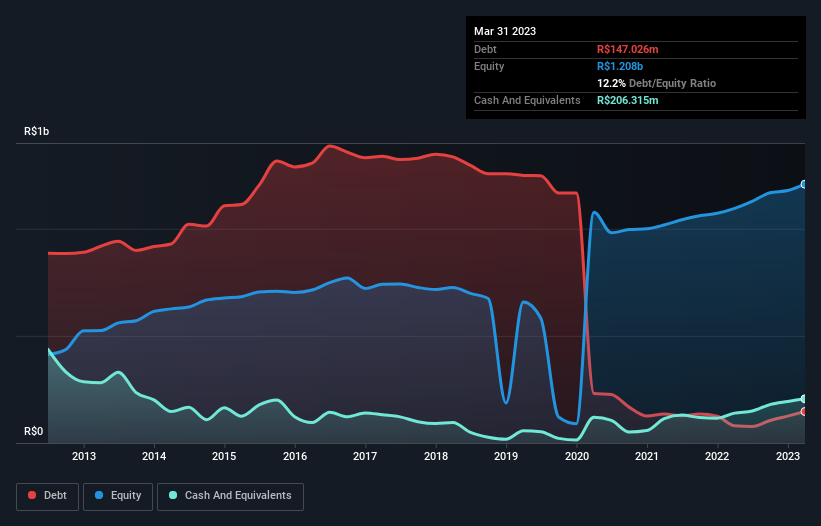Image resolution: width=821 pixels, height=526 pixels.
Task: Select the blue Equity endpoint marker
Action: click(804, 184)
